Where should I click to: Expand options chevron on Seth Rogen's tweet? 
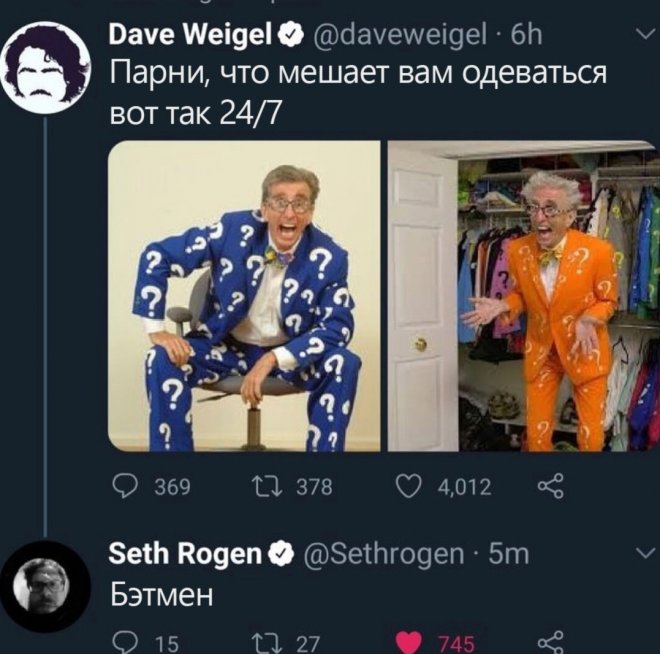(x=645, y=553)
